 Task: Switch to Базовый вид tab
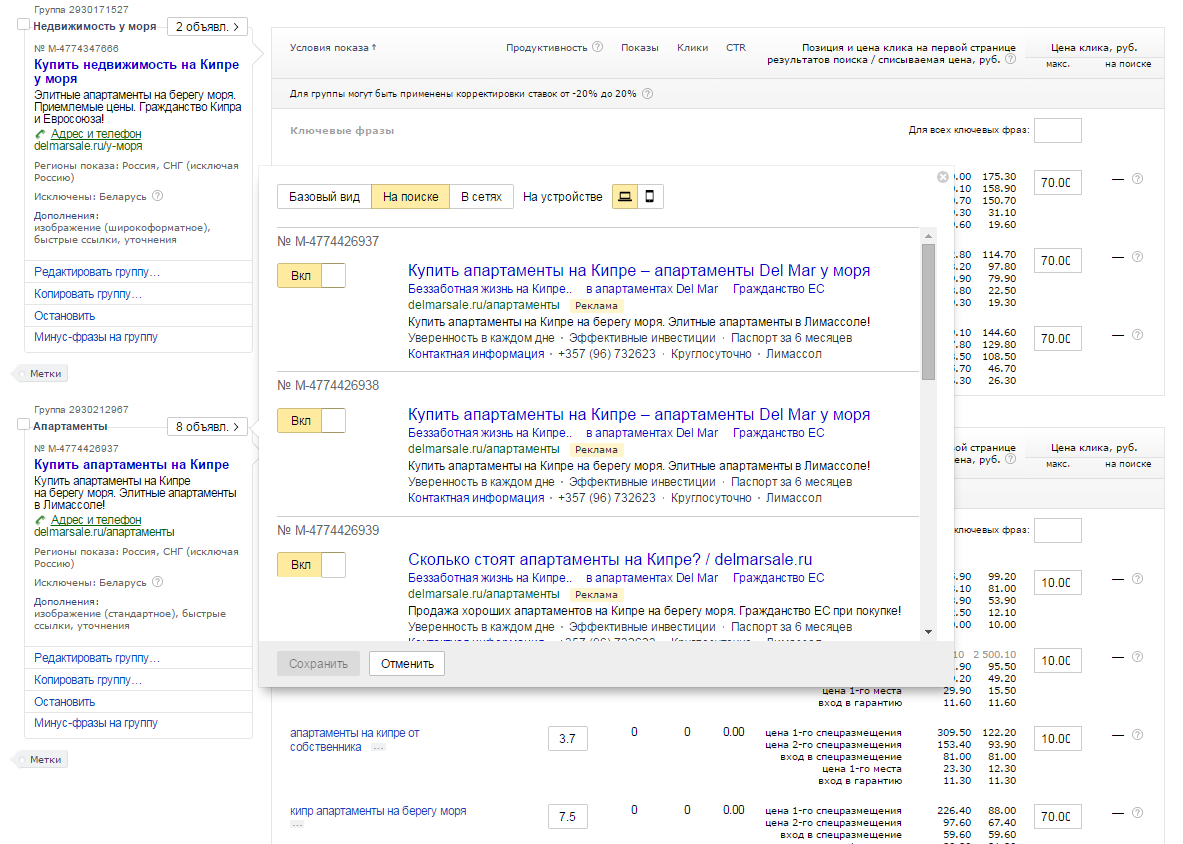(x=324, y=197)
